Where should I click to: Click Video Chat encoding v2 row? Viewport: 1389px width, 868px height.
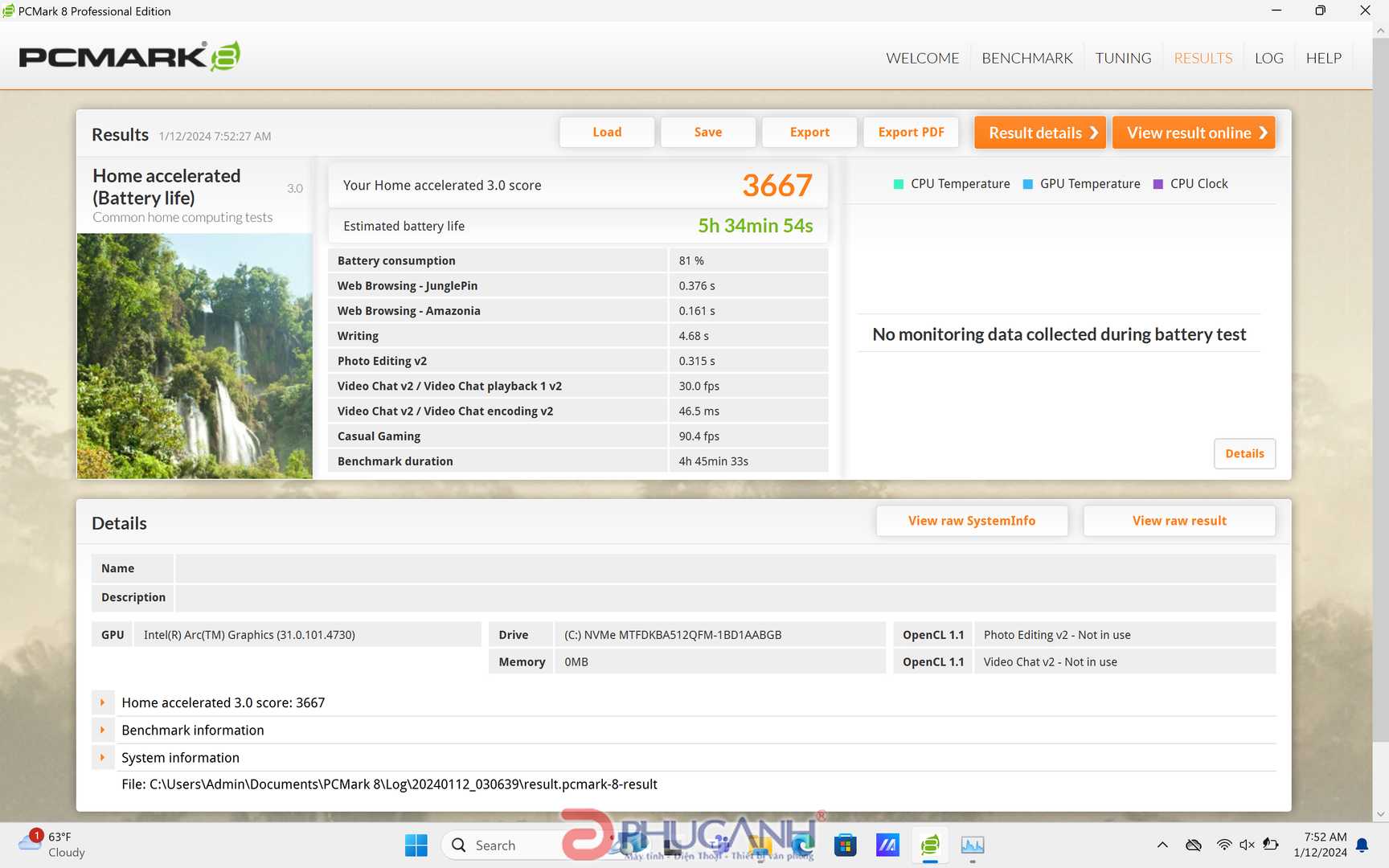tap(578, 411)
